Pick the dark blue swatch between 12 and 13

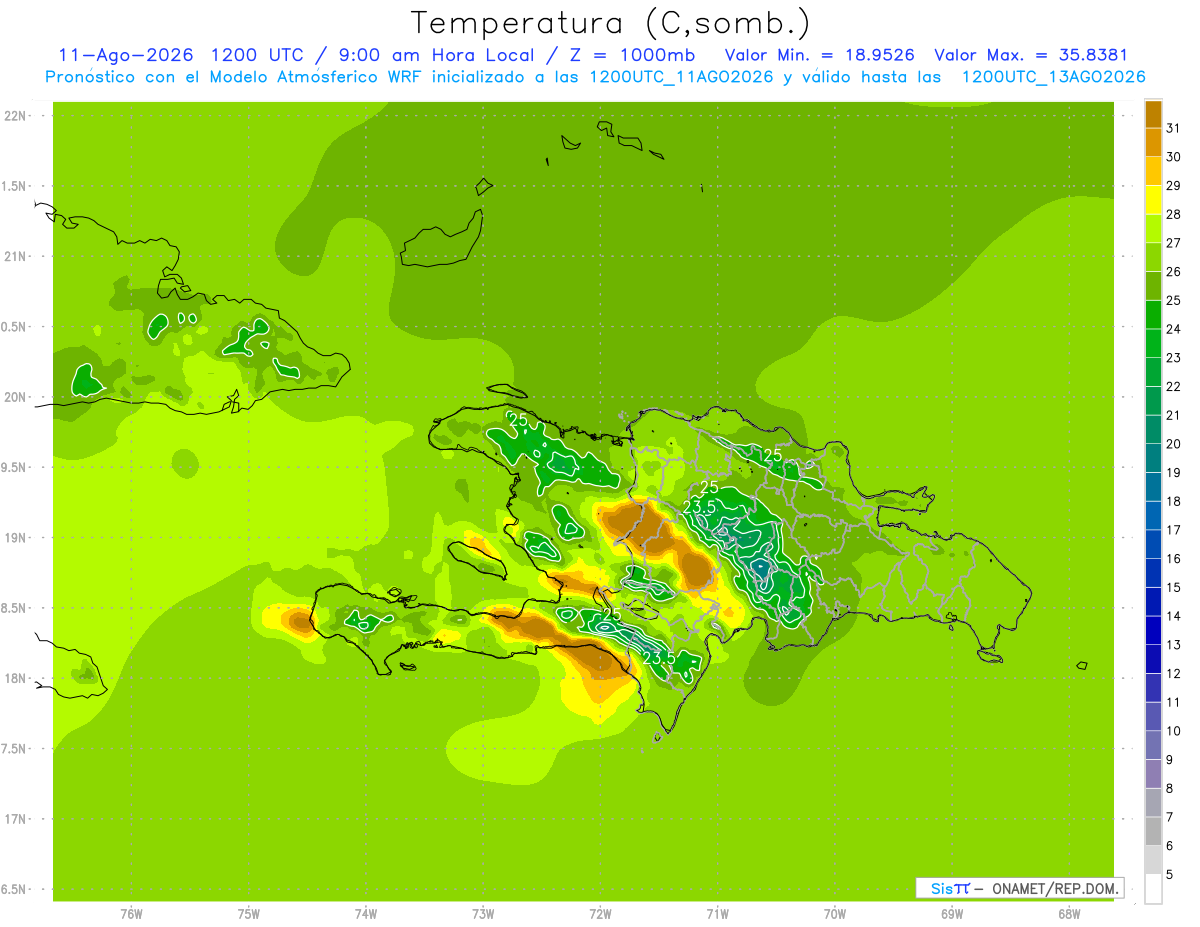point(1153,659)
